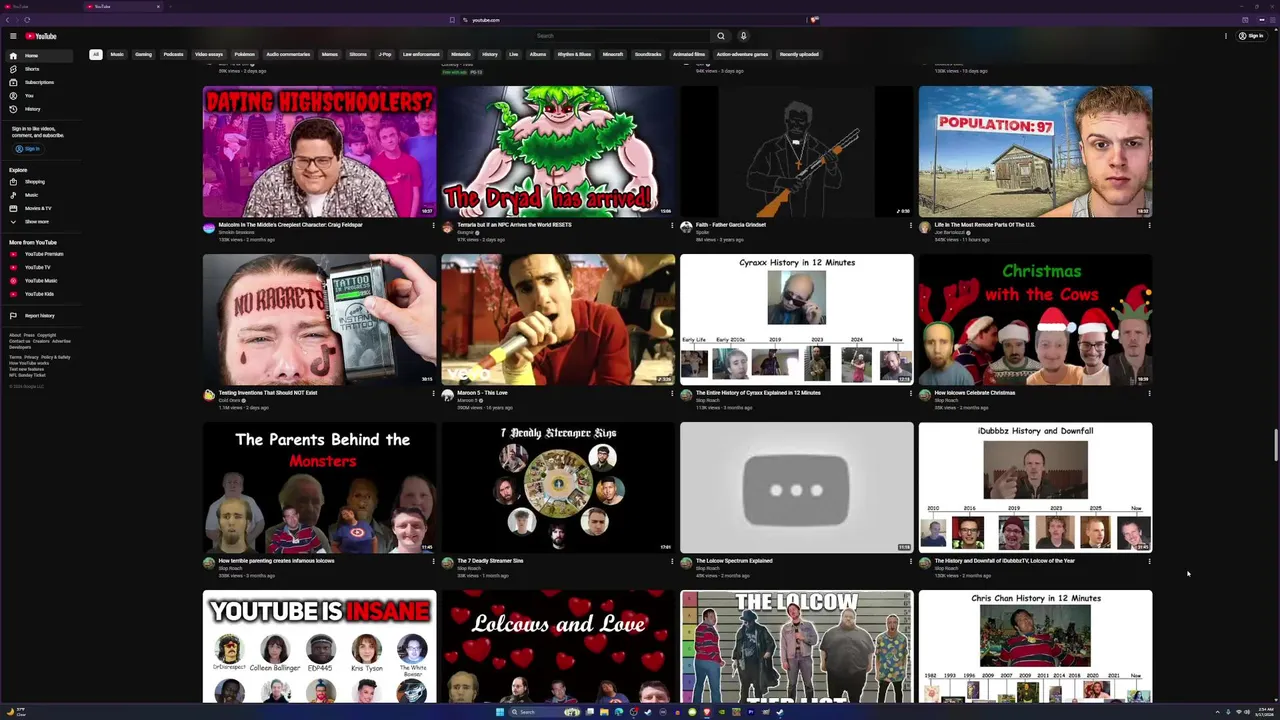
Task: Select the Law enforcement filter chip
Action: pos(421,54)
